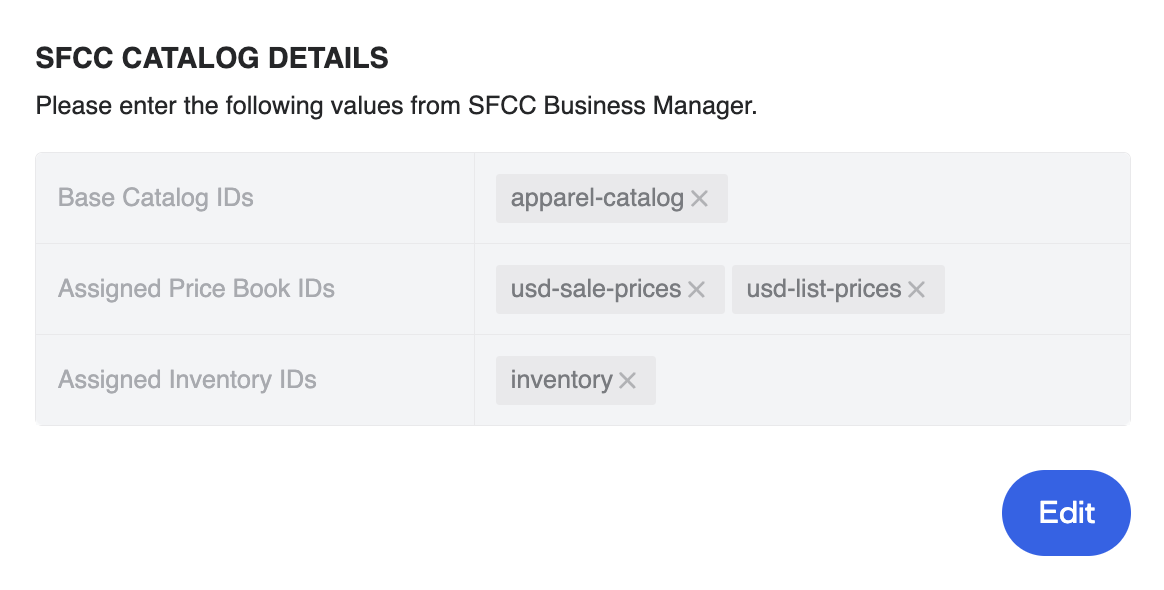This screenshot has height=590, width=1164.
Task: Click the Base Catalog IDs row label
Action: pyautogui.click(x=155, y=198)
